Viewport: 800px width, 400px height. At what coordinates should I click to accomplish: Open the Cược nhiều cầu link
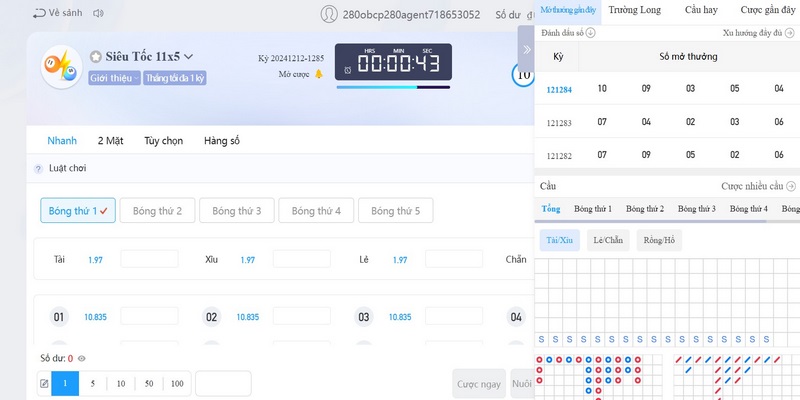tap(759, 186)
